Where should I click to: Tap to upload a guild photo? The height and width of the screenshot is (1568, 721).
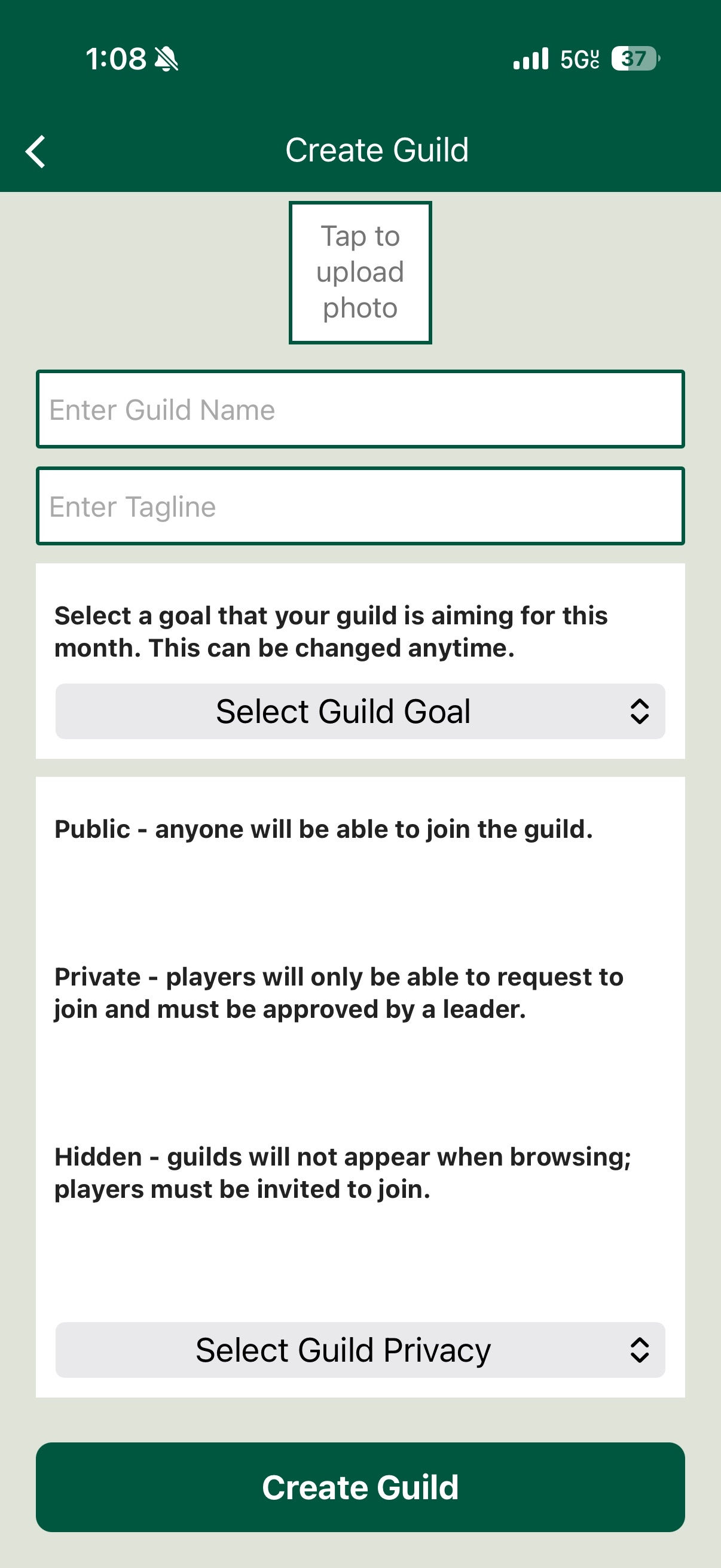click(360, 272)
